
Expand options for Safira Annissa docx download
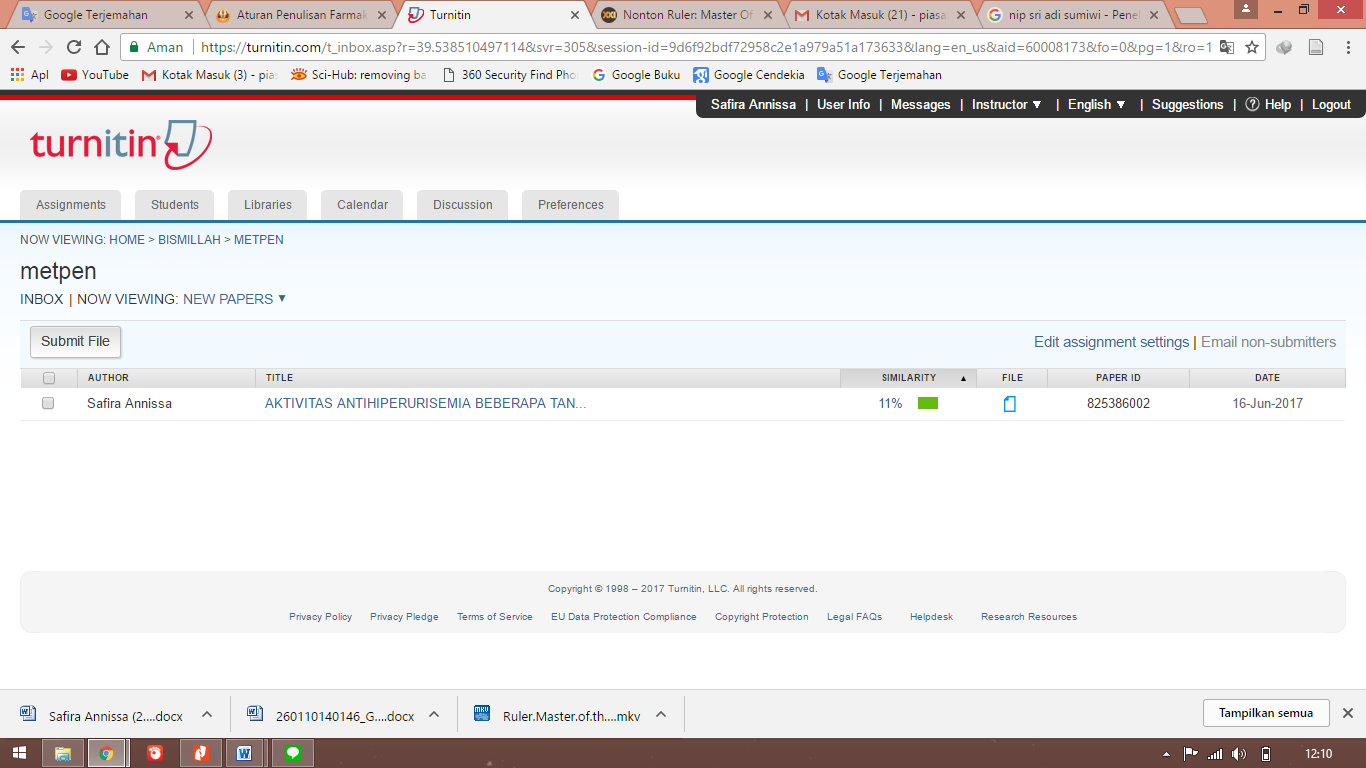(x=207, y=714)
